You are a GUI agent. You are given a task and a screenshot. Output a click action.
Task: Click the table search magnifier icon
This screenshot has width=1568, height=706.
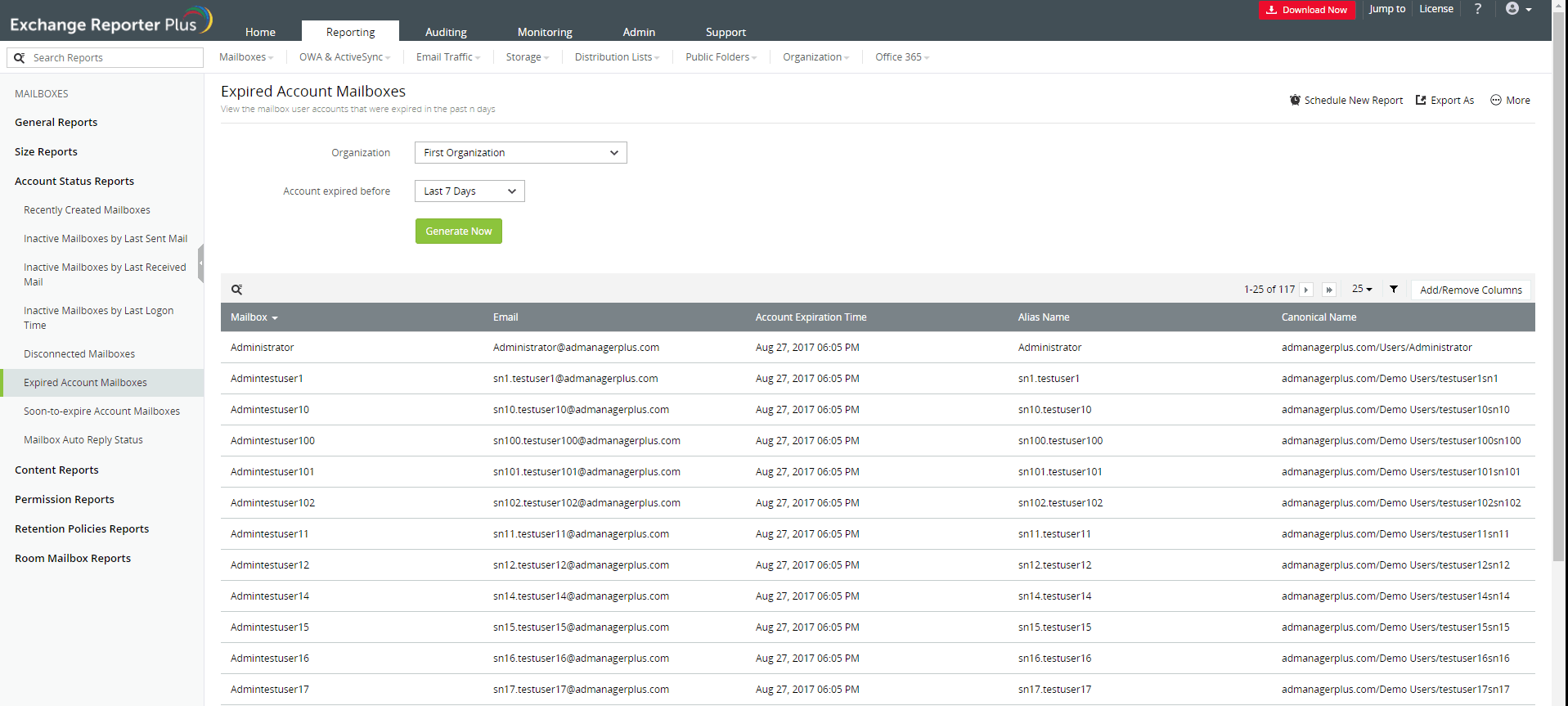(x=237, y=290)
